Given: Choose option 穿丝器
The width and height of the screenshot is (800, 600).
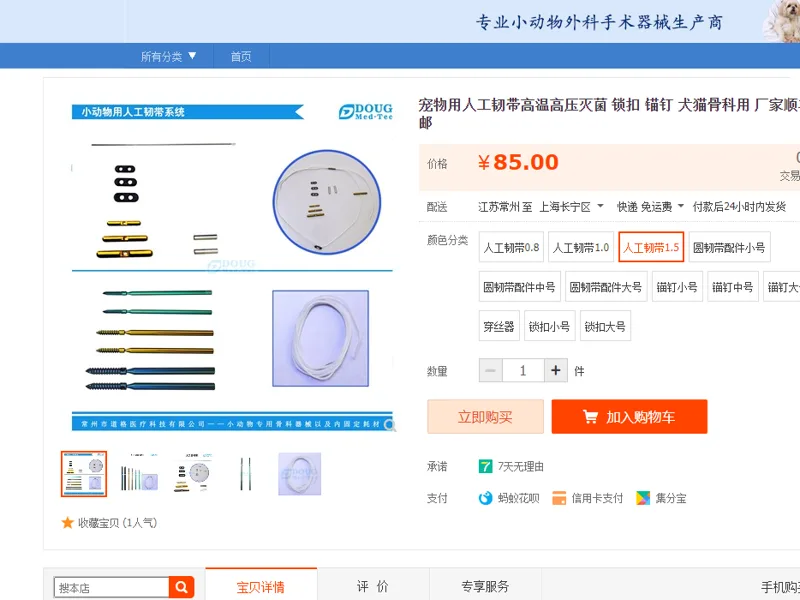Looking at the screenshot, I should (x=499, y=326).
